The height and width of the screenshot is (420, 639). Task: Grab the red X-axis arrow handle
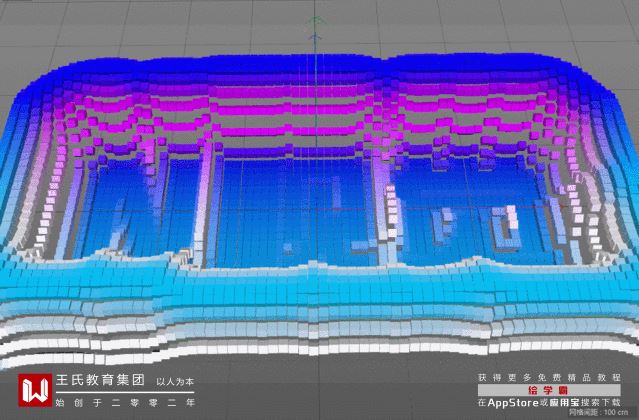564,207
